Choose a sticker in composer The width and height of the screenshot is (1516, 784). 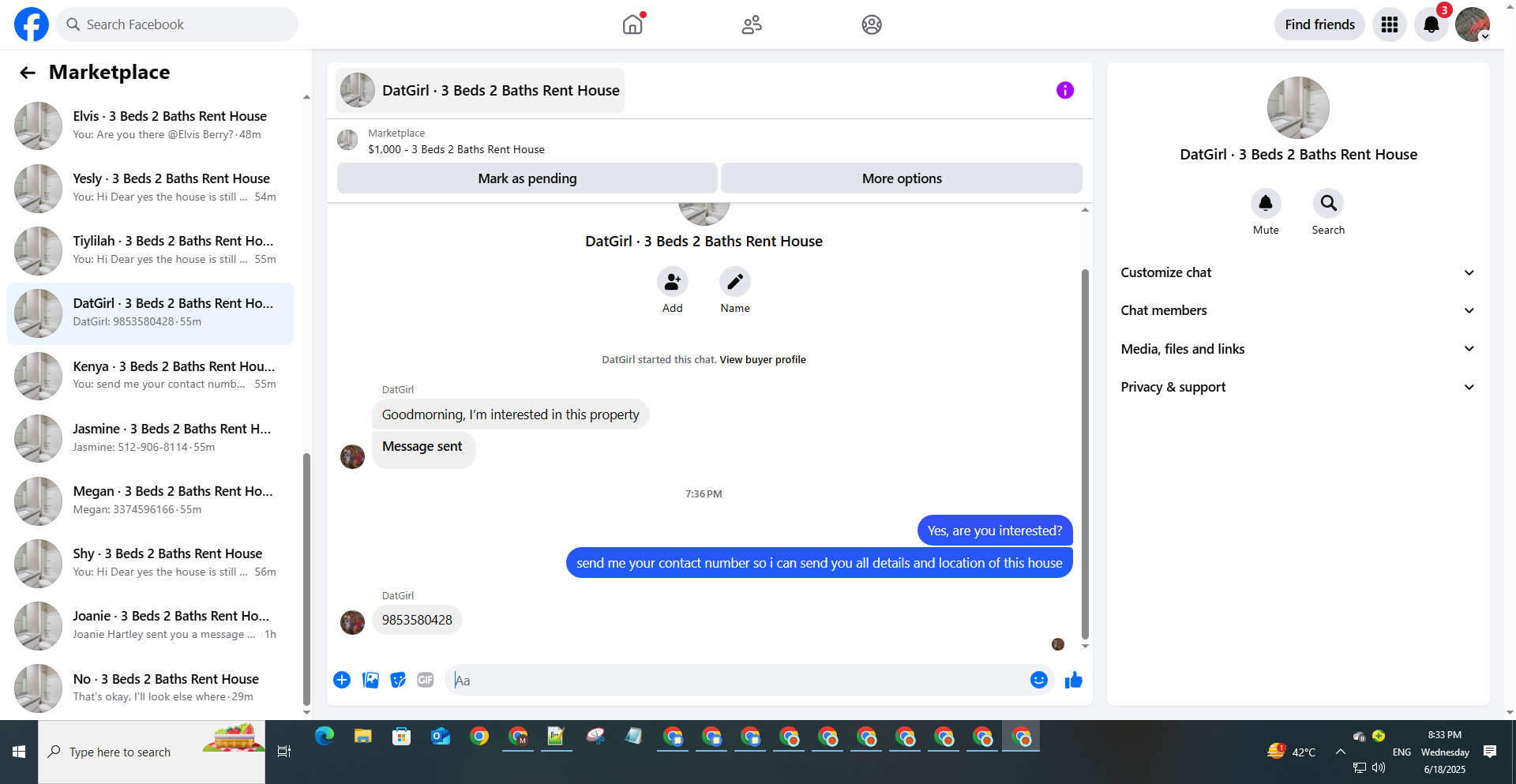(x=398, y=680)
